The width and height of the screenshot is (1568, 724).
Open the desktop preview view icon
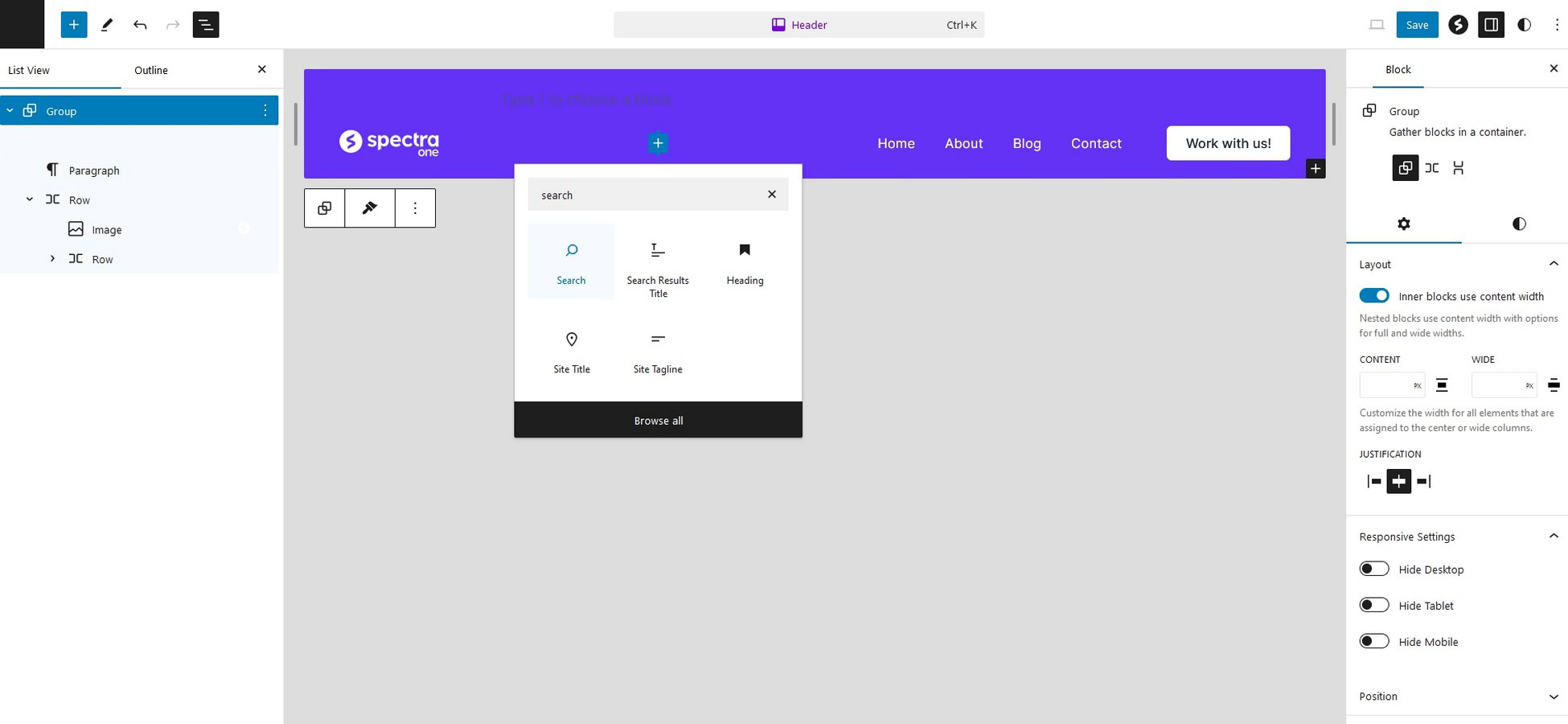(x=1377, y=25)
